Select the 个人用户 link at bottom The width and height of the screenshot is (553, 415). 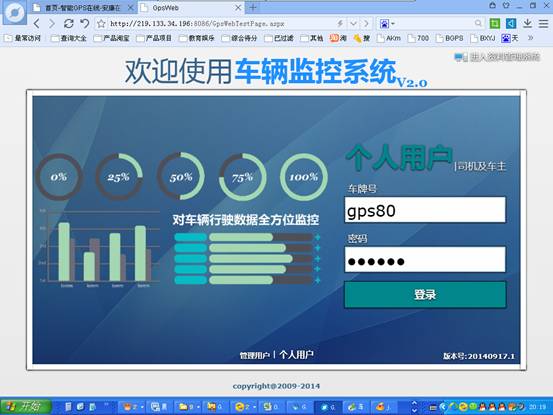point(296,355)
